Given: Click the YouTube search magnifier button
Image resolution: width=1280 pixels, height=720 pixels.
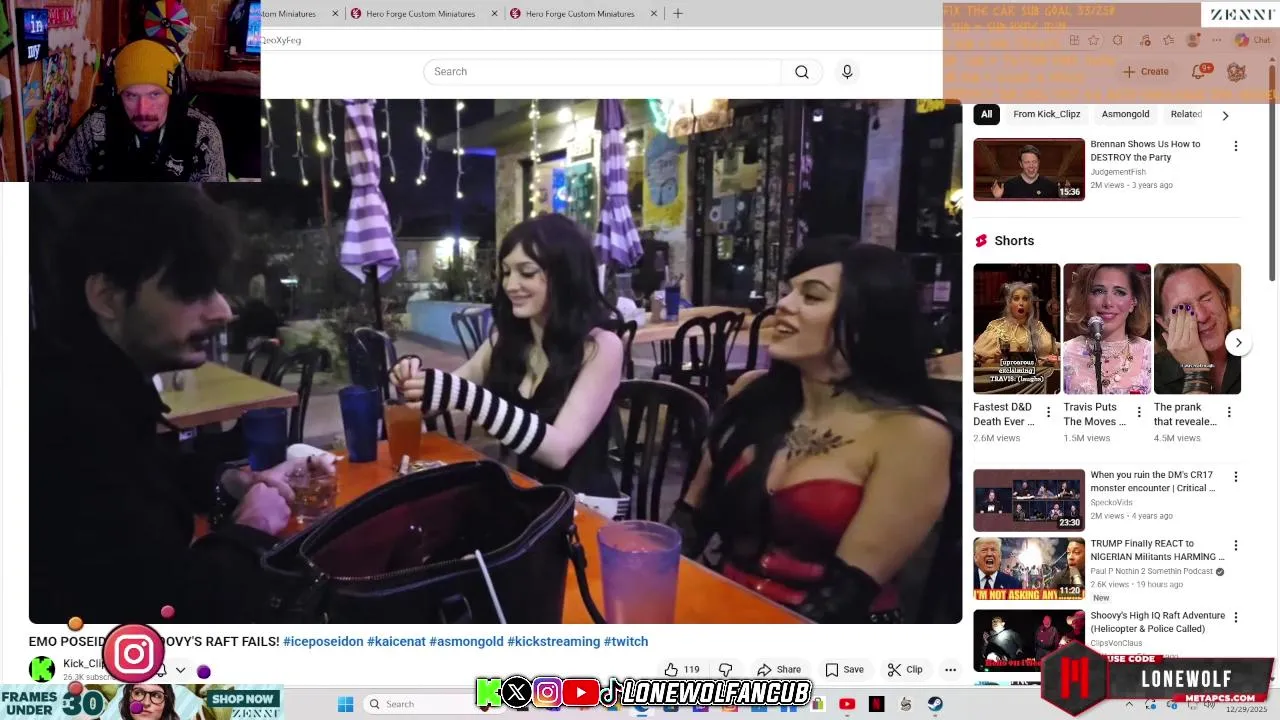Looking at the screenshot, I should click(801, 72).
